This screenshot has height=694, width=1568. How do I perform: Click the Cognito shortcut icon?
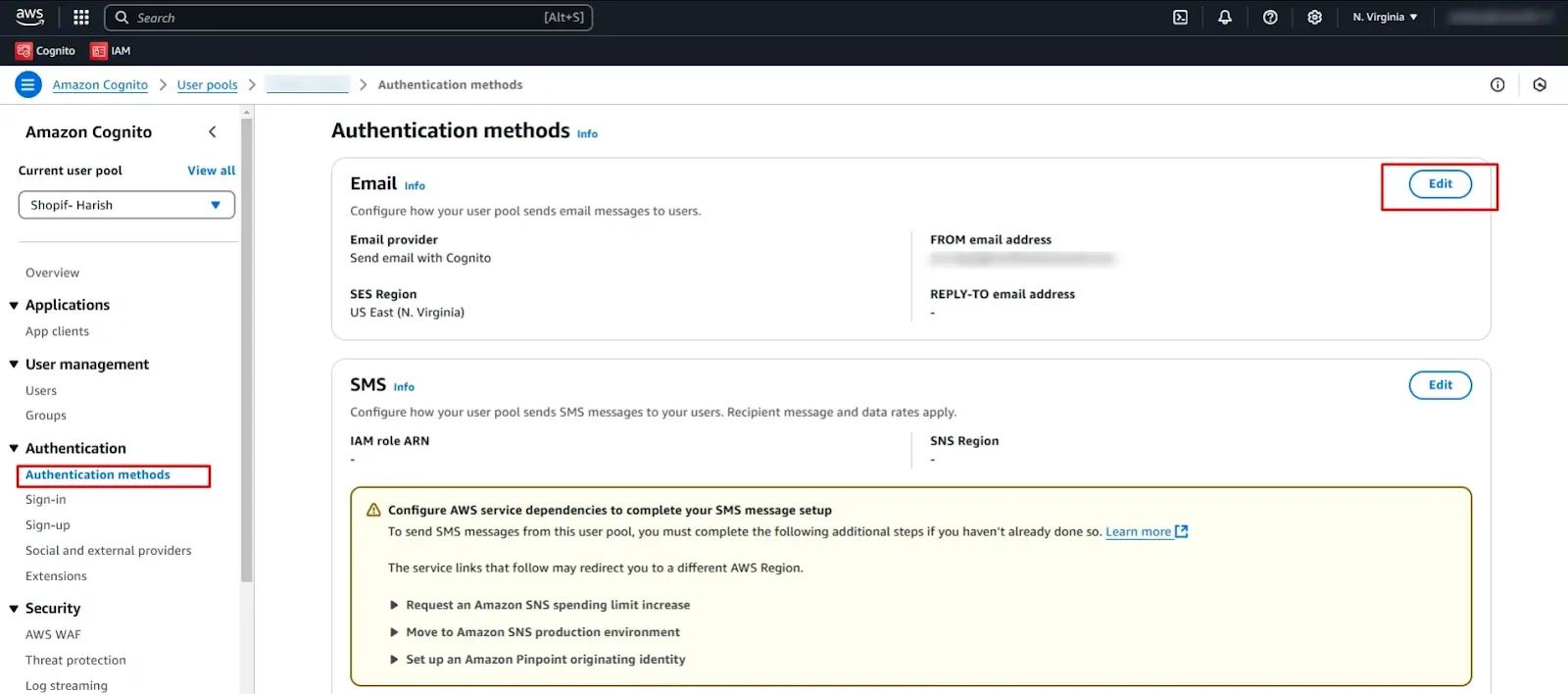coord(24,51)
